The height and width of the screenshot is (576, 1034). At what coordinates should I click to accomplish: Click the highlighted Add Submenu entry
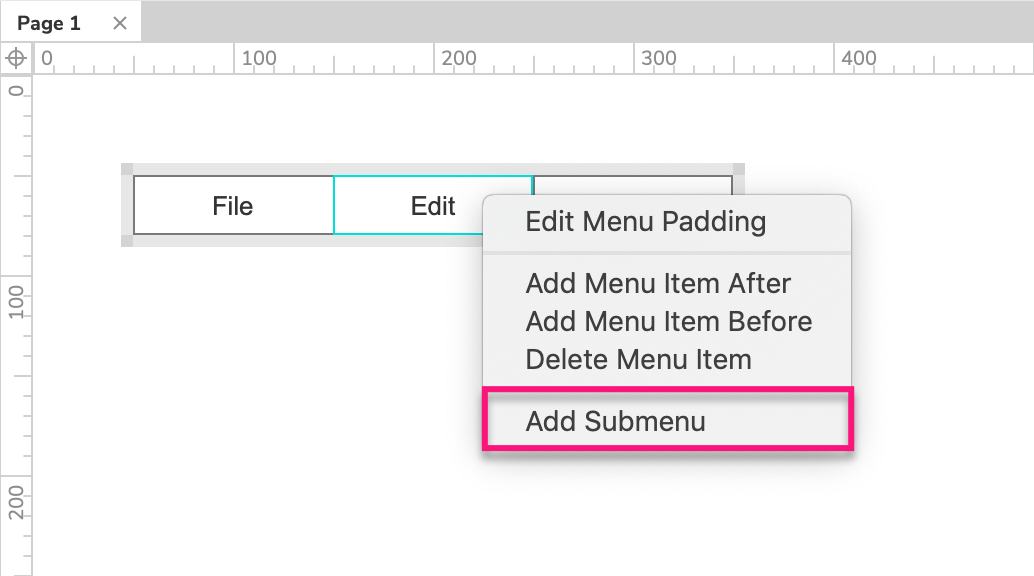(616, 421)
